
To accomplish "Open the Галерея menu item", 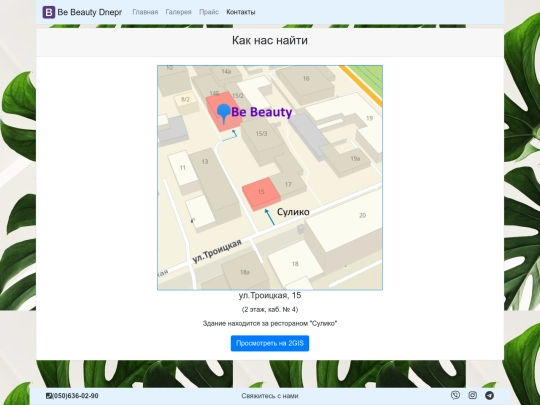I will click(178, 12).
